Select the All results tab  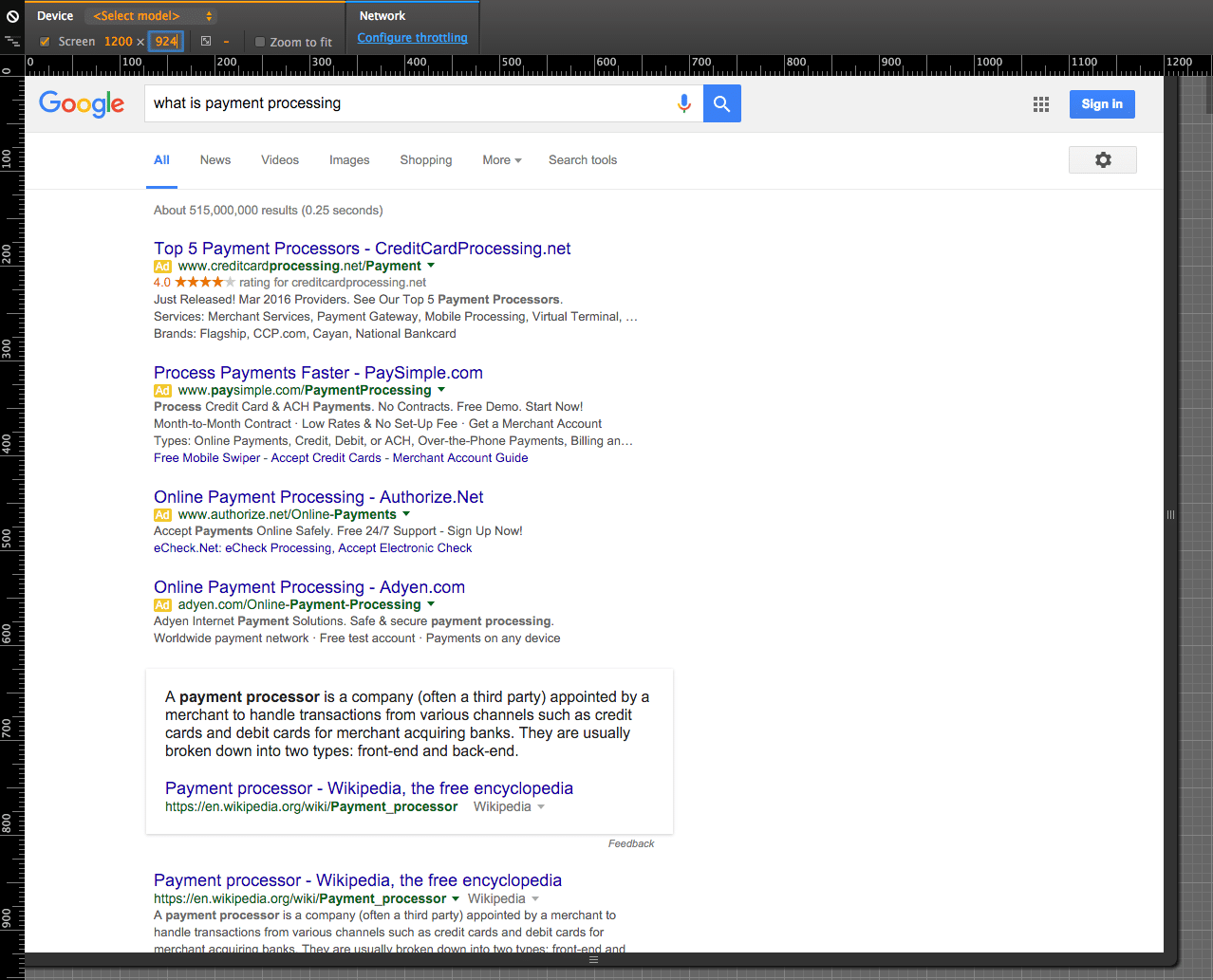(x=162, y=160)
